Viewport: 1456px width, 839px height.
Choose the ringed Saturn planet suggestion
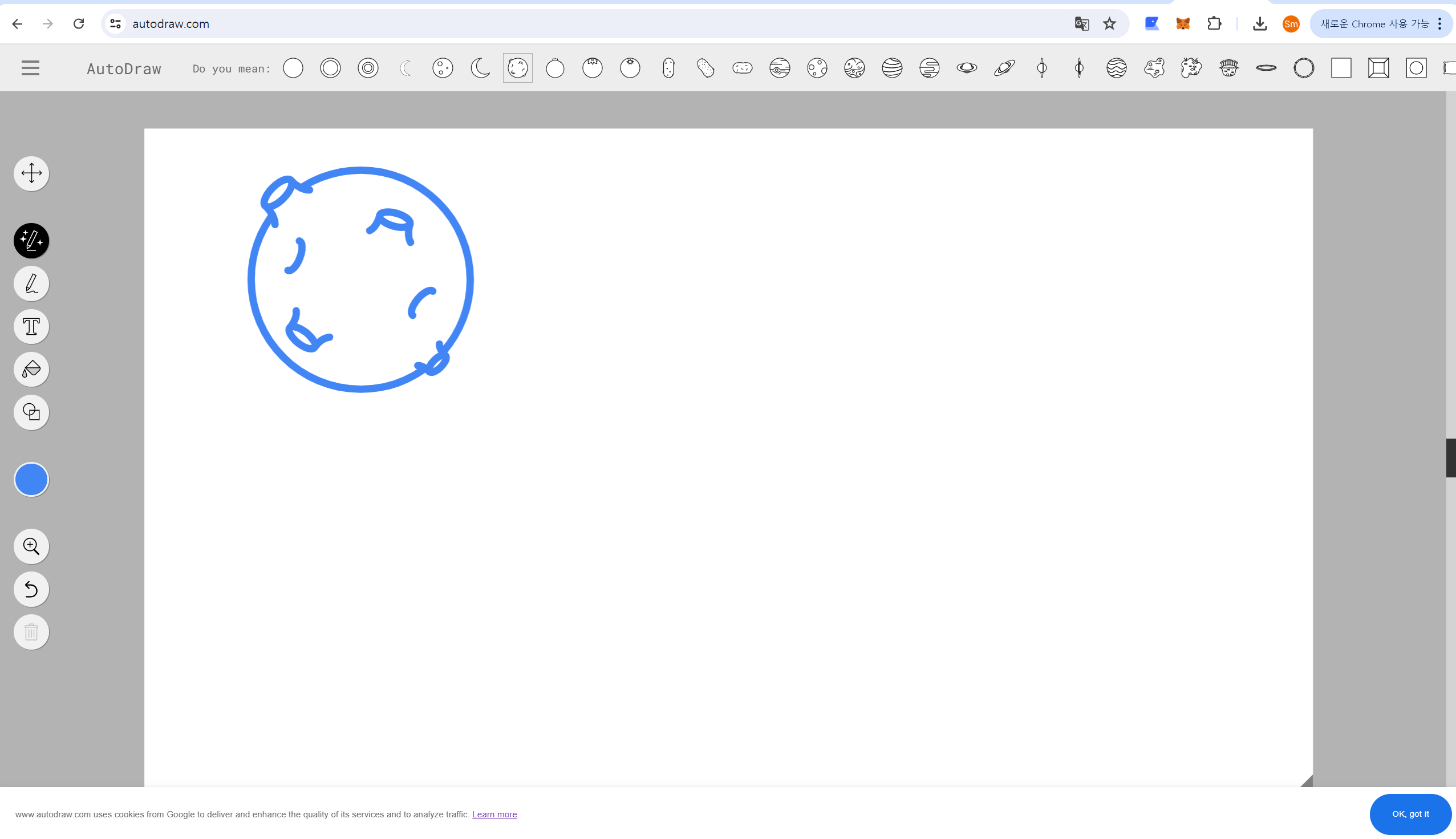pyautogui.click(x=966, y=68)
